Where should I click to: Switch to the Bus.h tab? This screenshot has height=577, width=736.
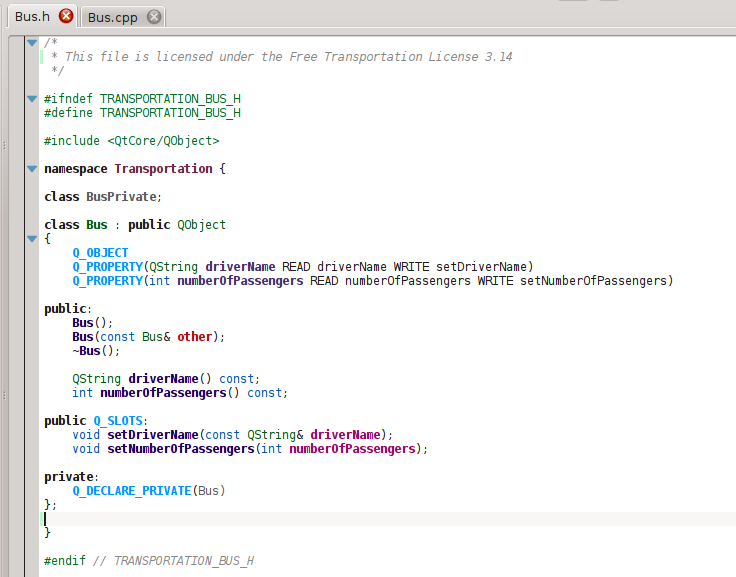[x=32, y=16]
